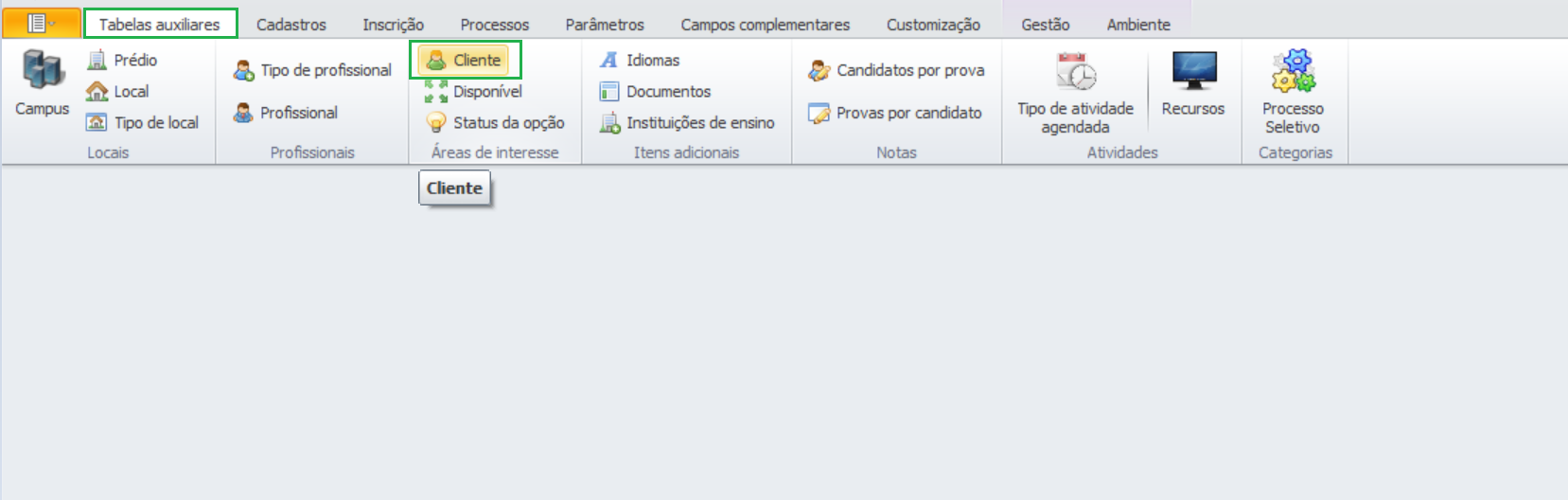
Task: Open Candidatos por prova
Action: [910, 71]
